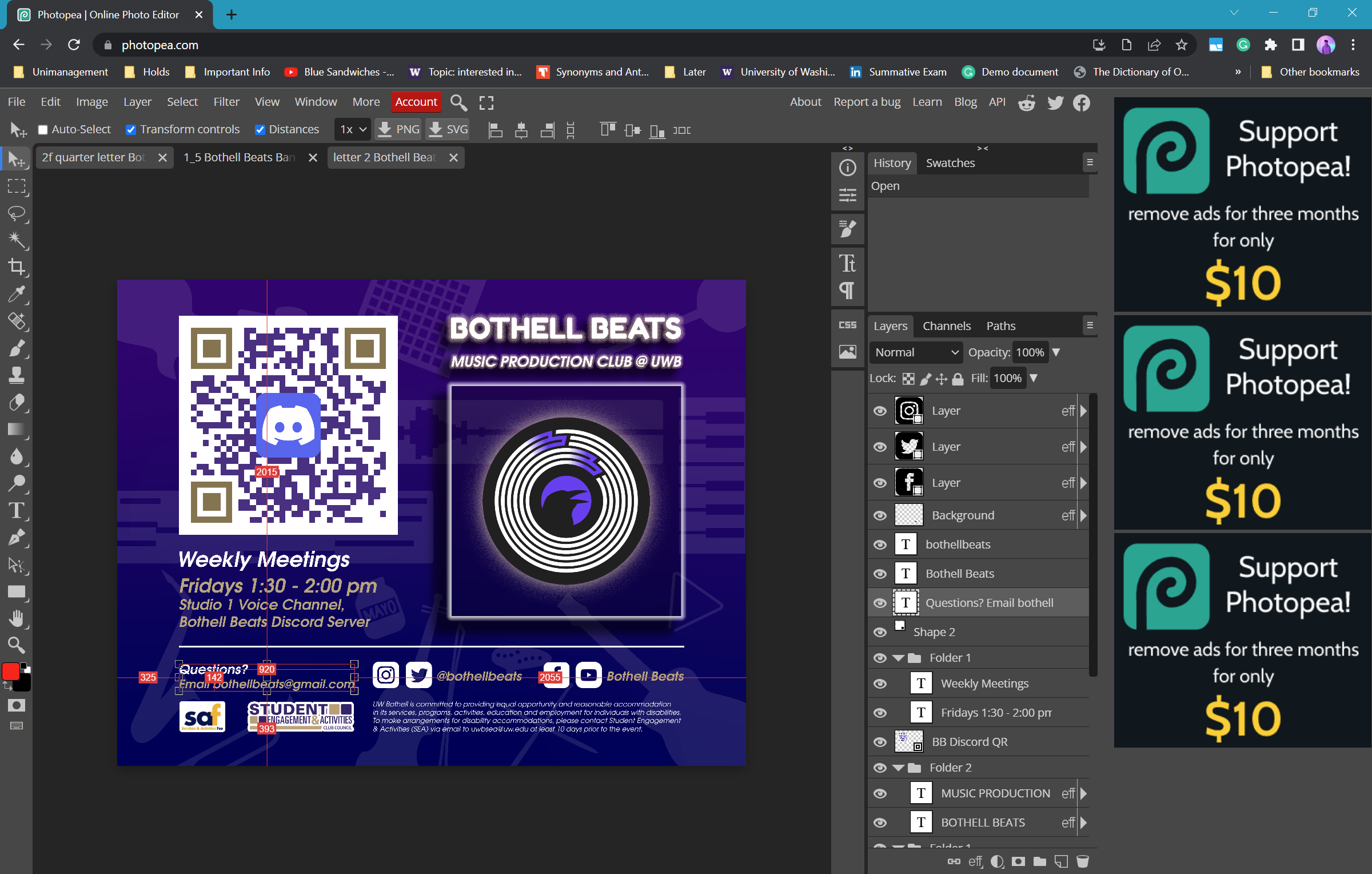
Task: Open the Opacity slider arrow
Action: tap(1056, 352)
